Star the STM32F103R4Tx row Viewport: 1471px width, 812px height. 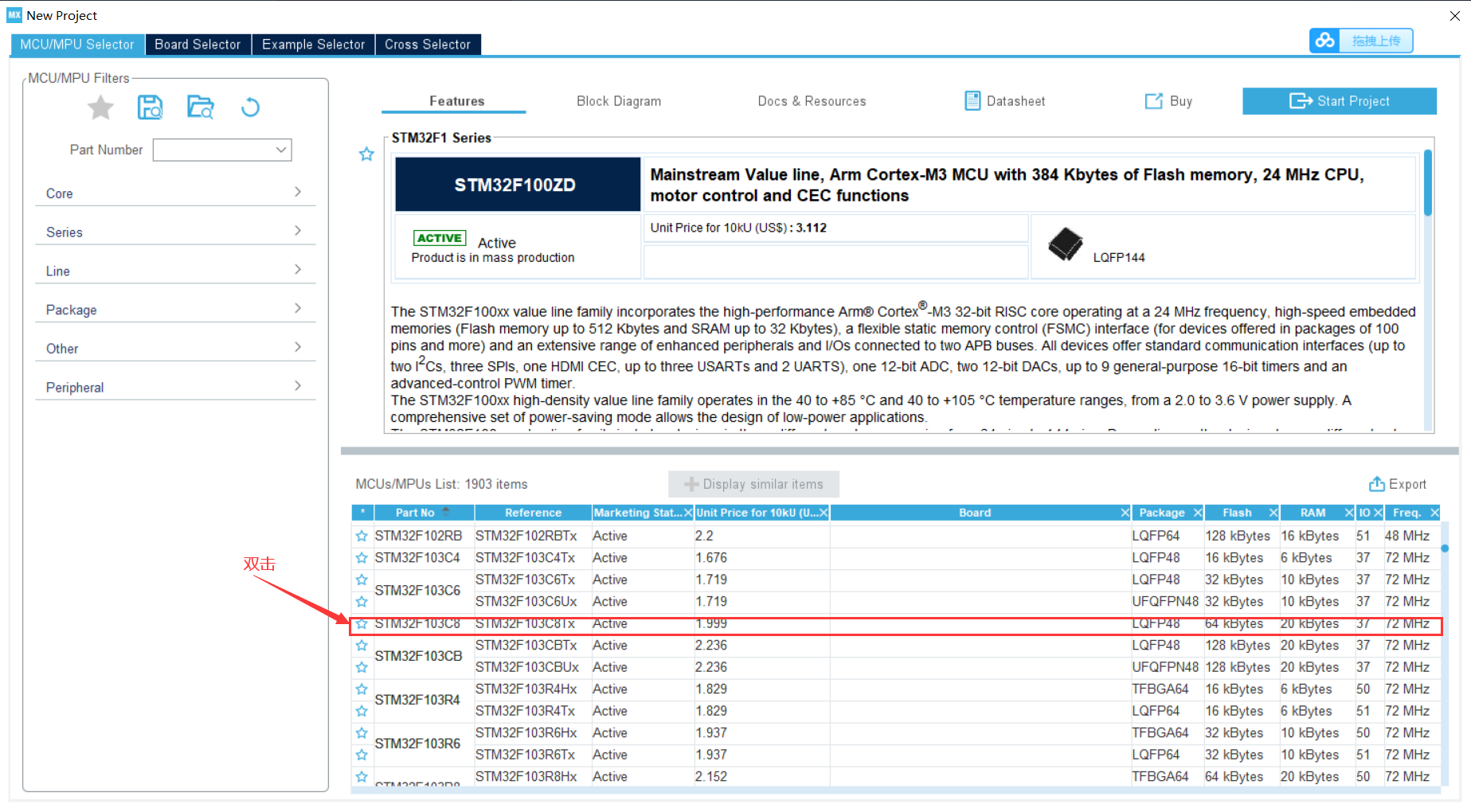click(x=362, y=711)
